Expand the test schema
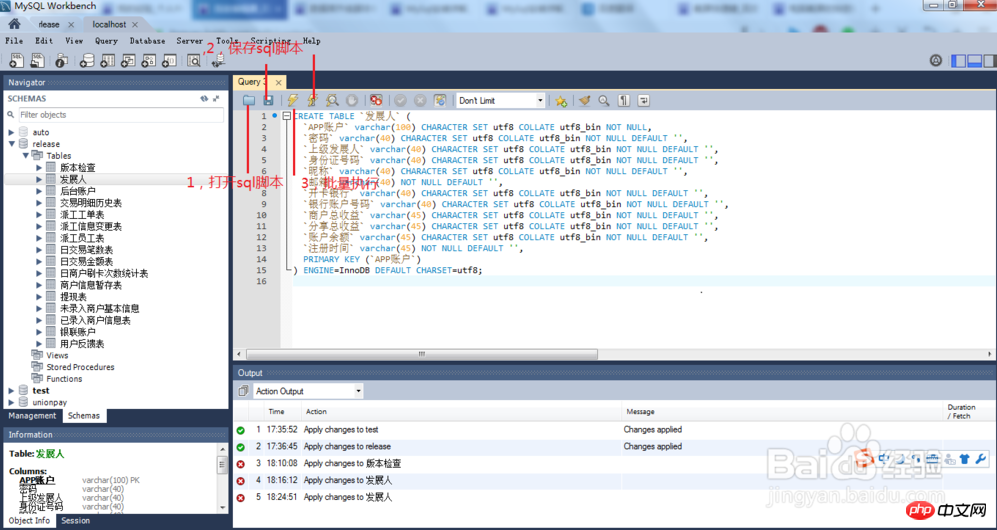The width and height of the screenshot is (997, 530). [11, 391]
